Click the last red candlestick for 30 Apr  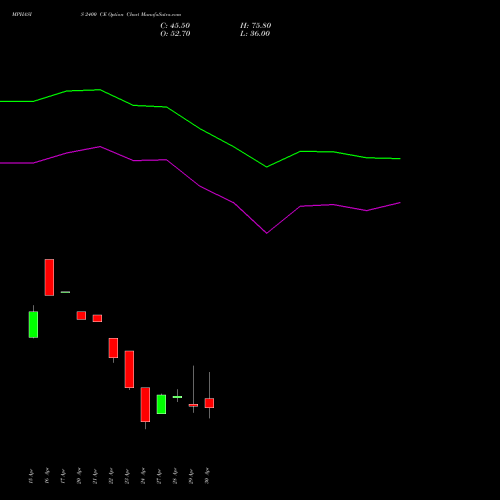tap(209, 403)
